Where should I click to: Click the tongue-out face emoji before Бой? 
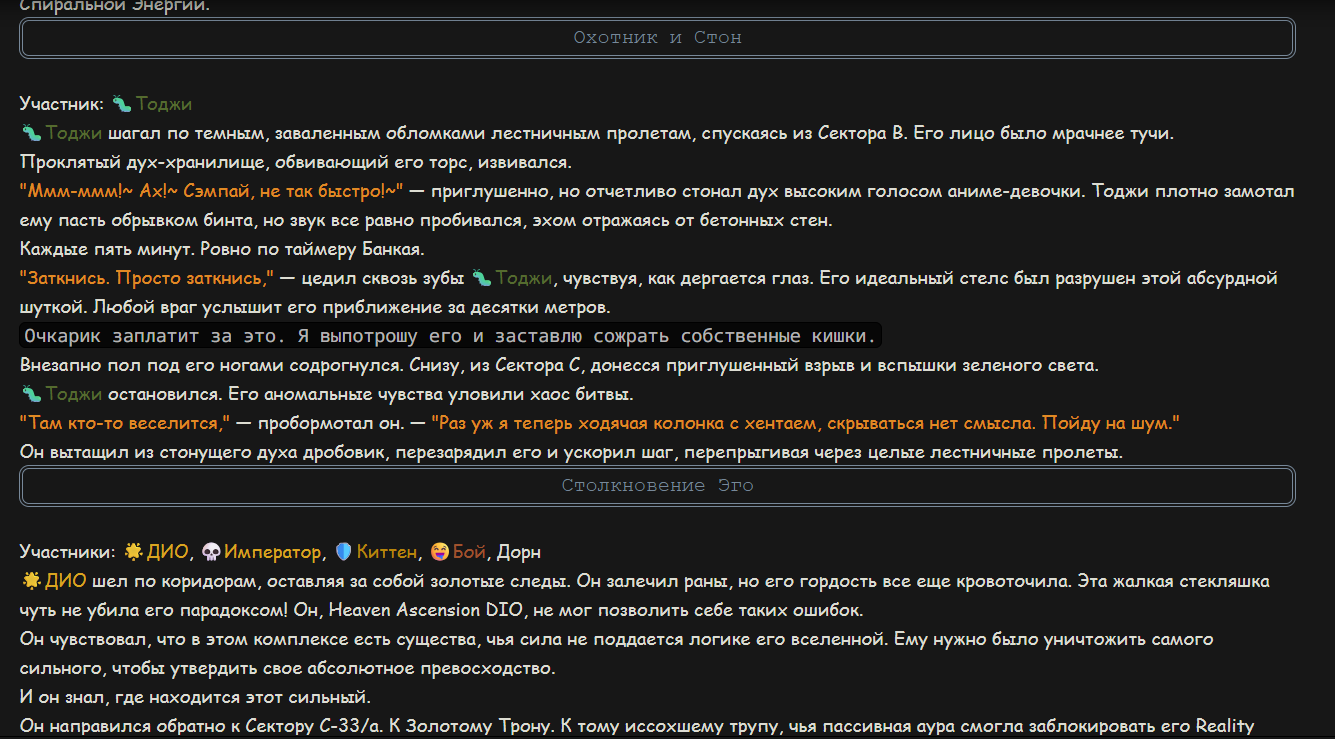(x=439, y=552)
